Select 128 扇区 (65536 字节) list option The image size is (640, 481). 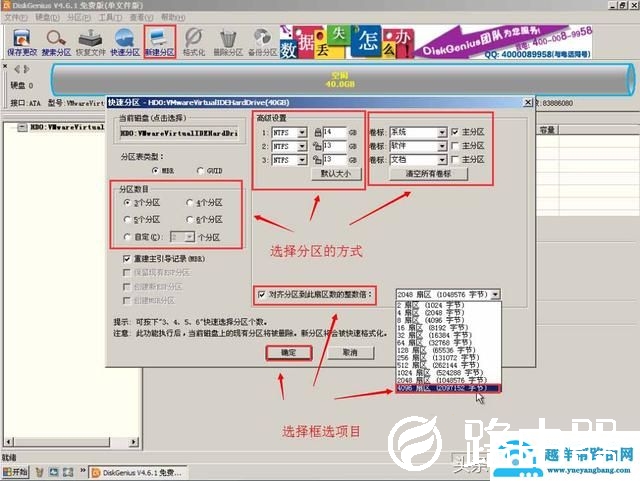coord(448,350)
